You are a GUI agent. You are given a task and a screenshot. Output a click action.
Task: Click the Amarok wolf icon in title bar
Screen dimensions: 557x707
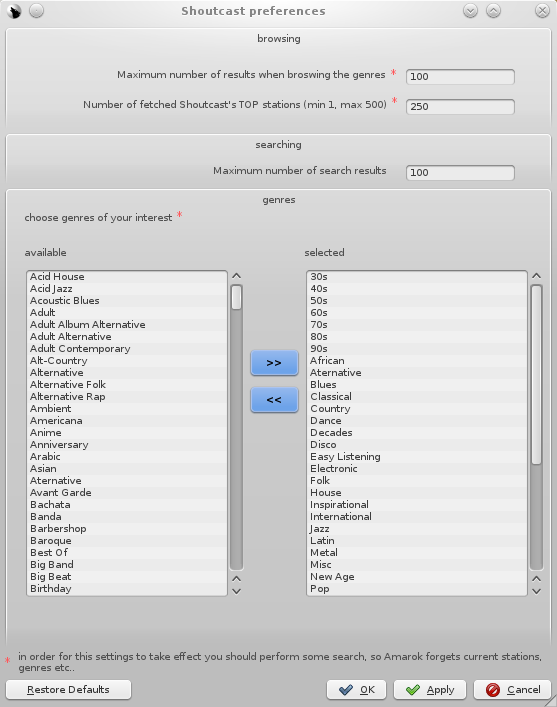(14, 11)
